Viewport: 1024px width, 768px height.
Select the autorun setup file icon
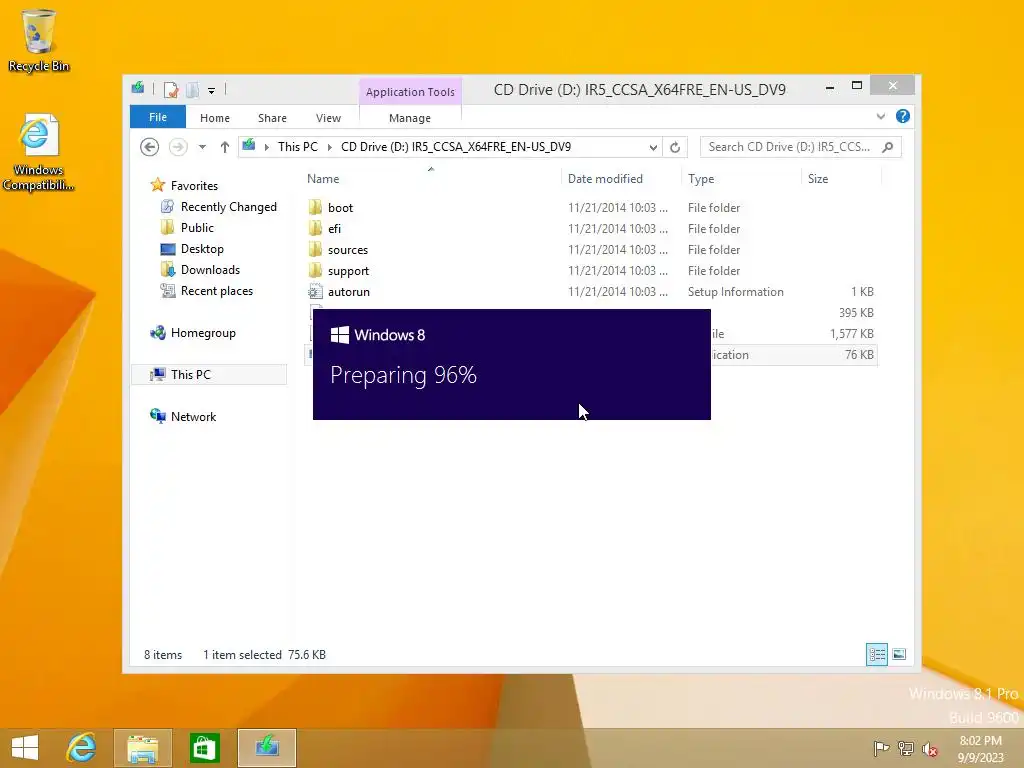coord(315,291)
